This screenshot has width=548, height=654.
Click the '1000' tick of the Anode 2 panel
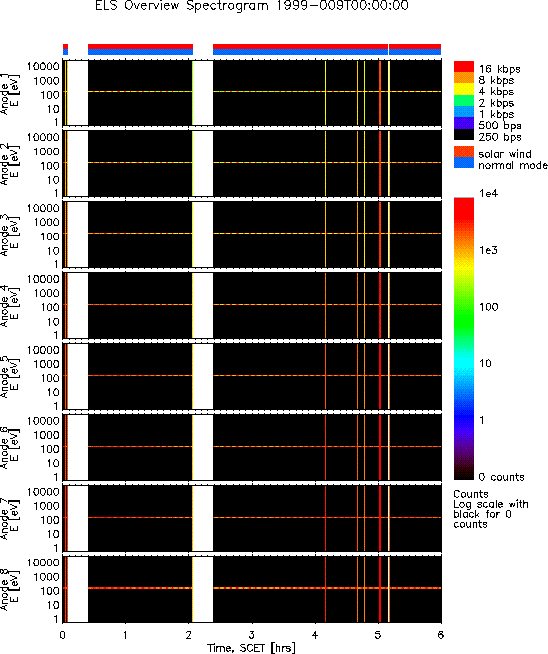click(x=46, y=151)
